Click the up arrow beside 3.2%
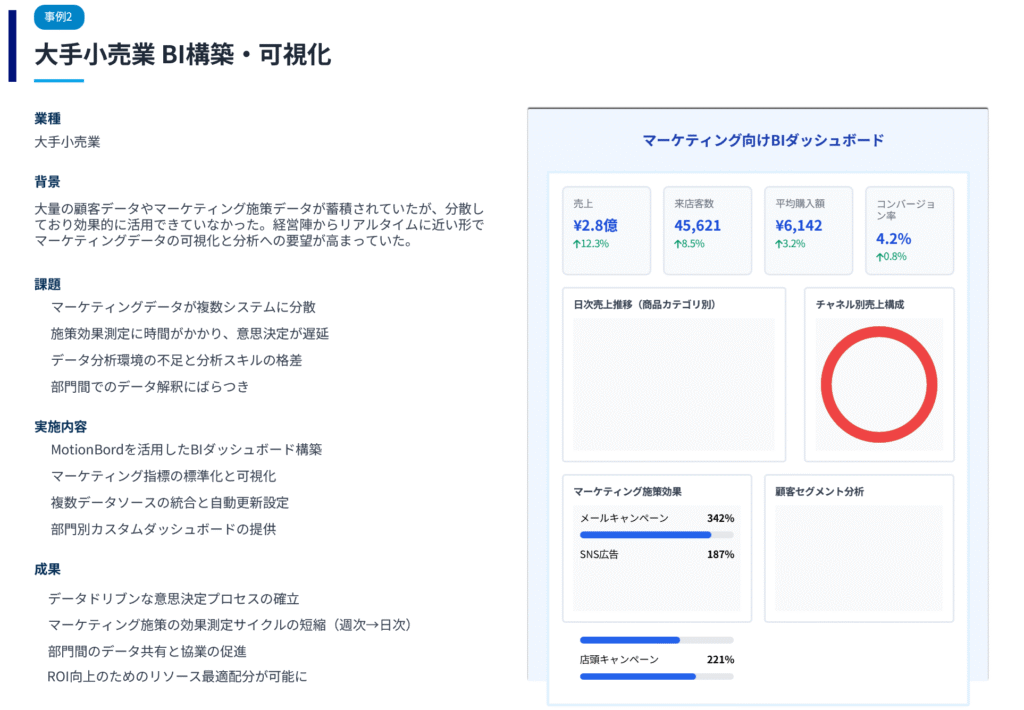The image size is (1024, 710). (x=779, y=244)
